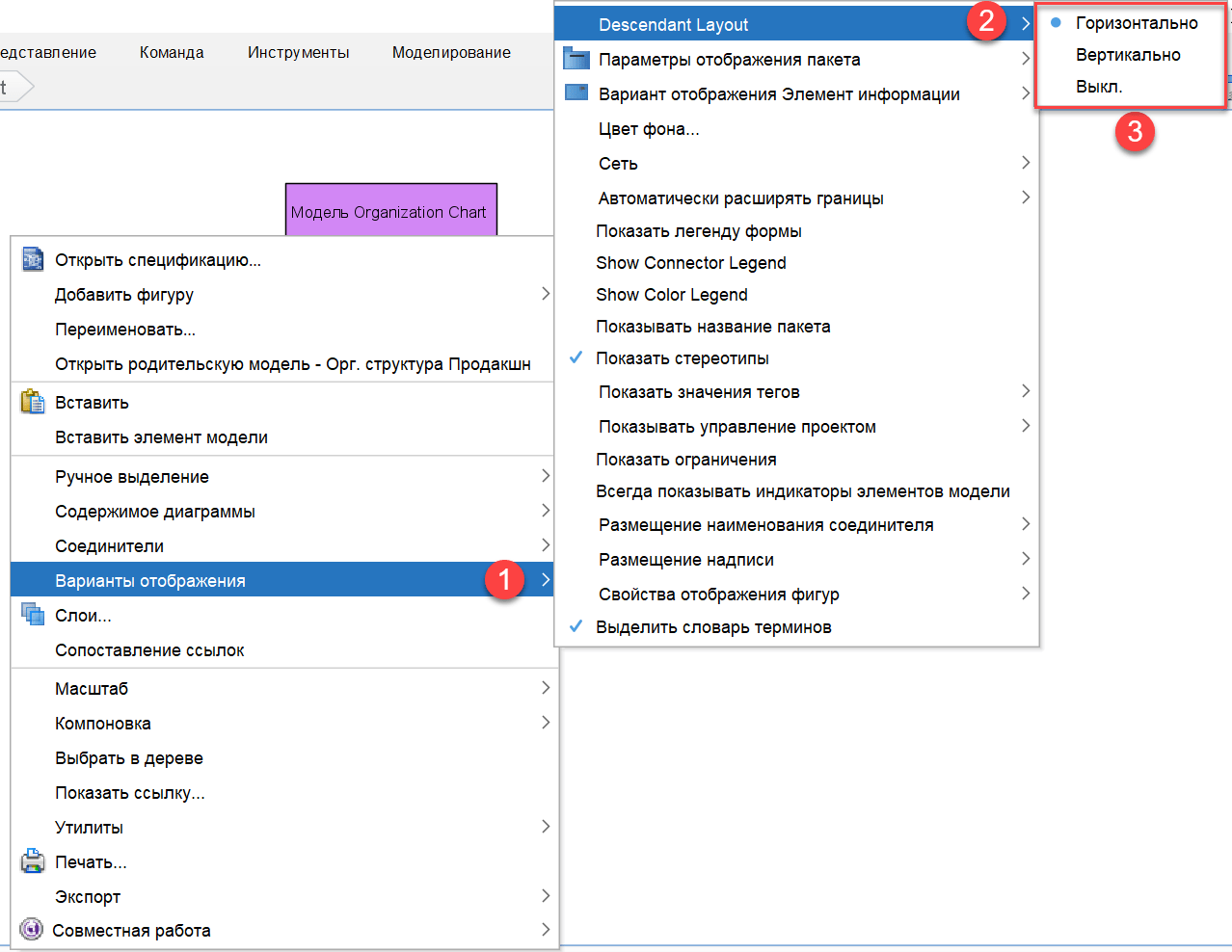Click the printer icon for Печать...
This screenshot has width=1232, height=952.
tap(31, 861)
